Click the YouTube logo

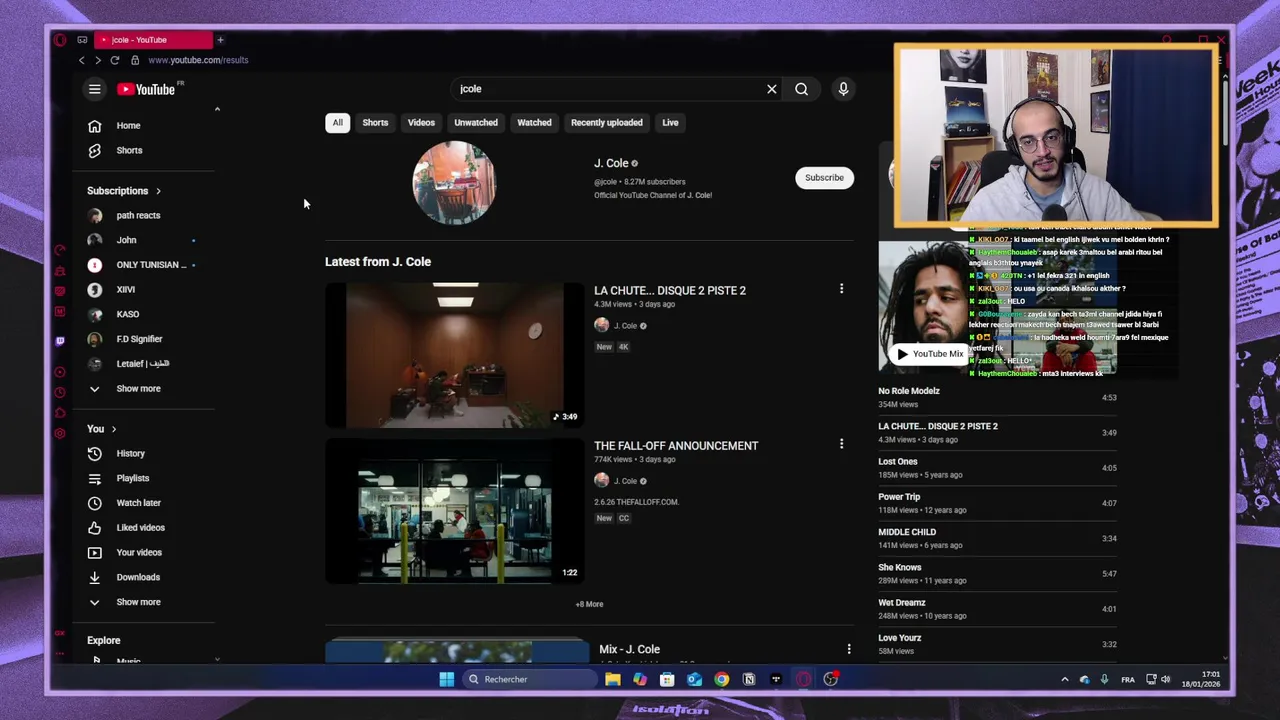146,89
